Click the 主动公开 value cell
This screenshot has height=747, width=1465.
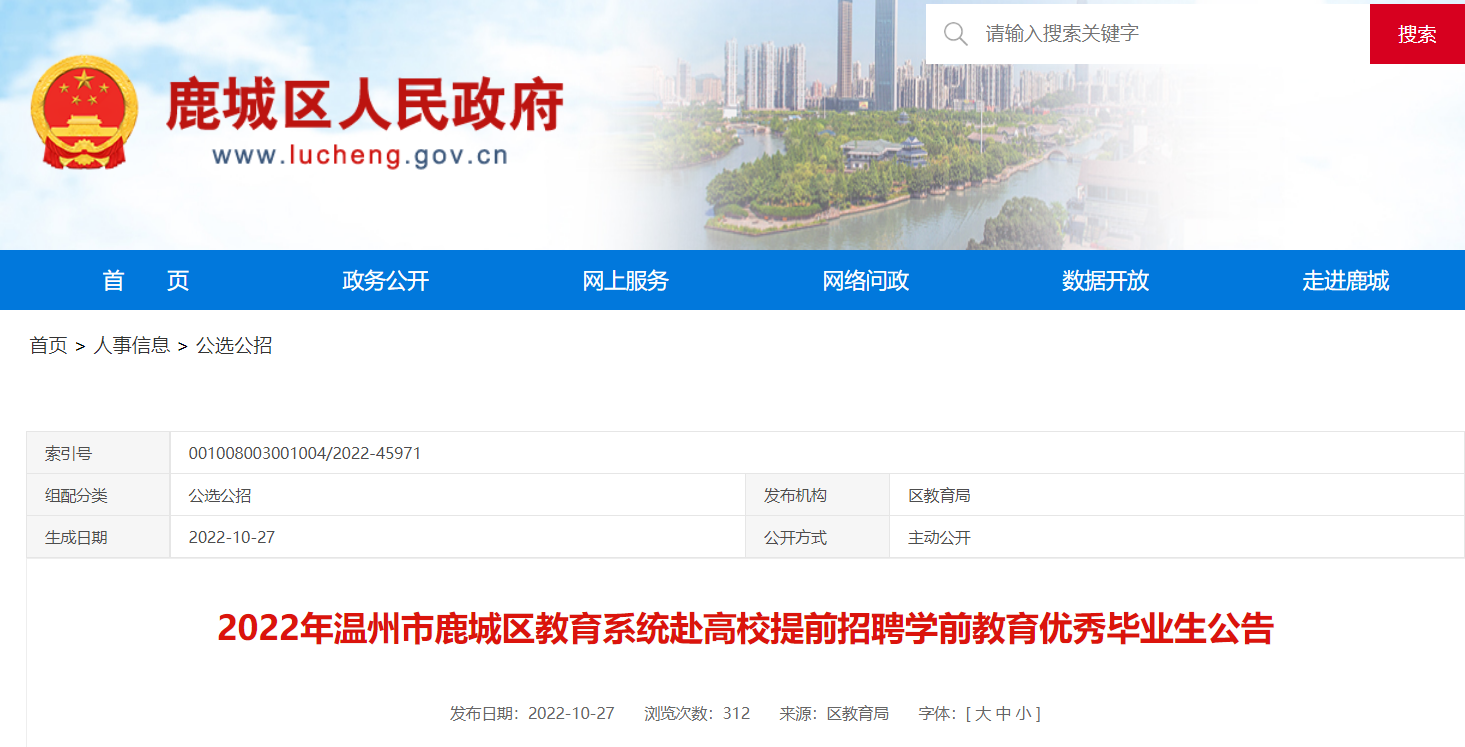[x=1177, y=538]
